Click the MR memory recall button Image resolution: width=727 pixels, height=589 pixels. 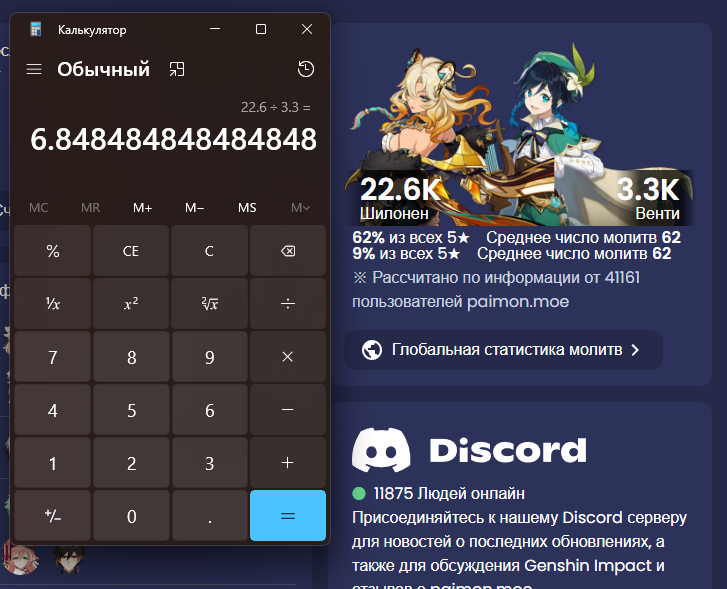pos(90,208)
